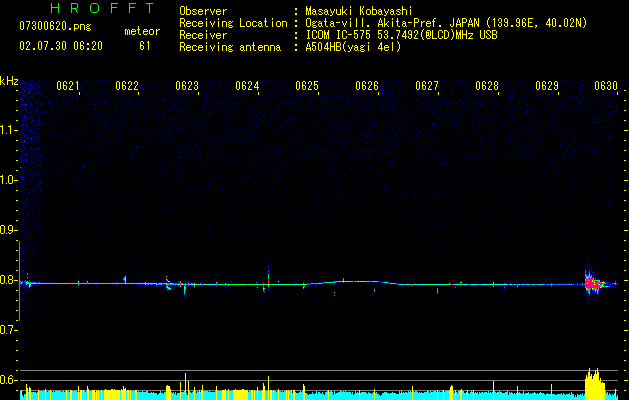
Task: Click the gray vertical range bar at left edge
Action: click(x=19, y=281)
